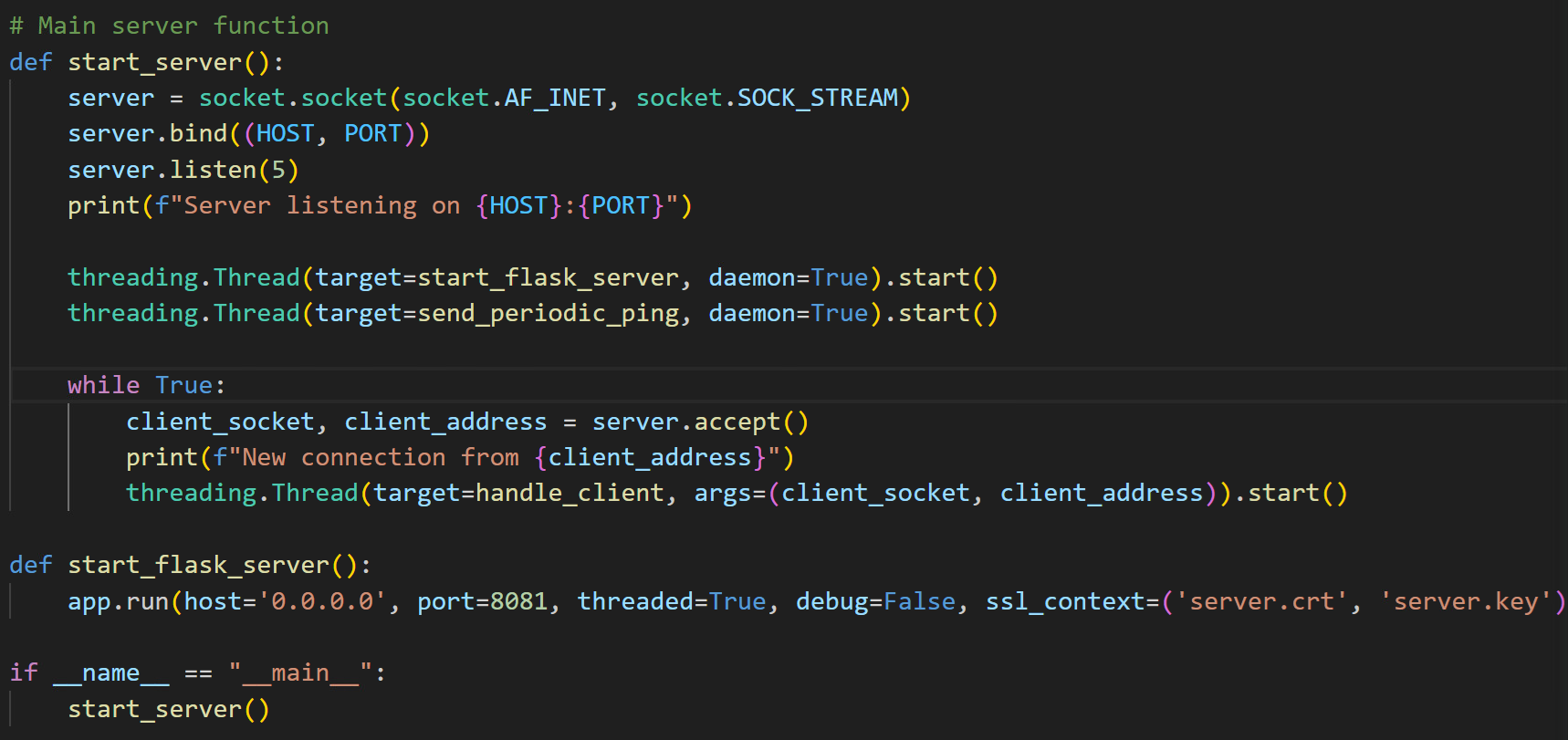1568x740 pixels.
Task: Place cursor on start_server function definition name
Action: pos(154,62)
